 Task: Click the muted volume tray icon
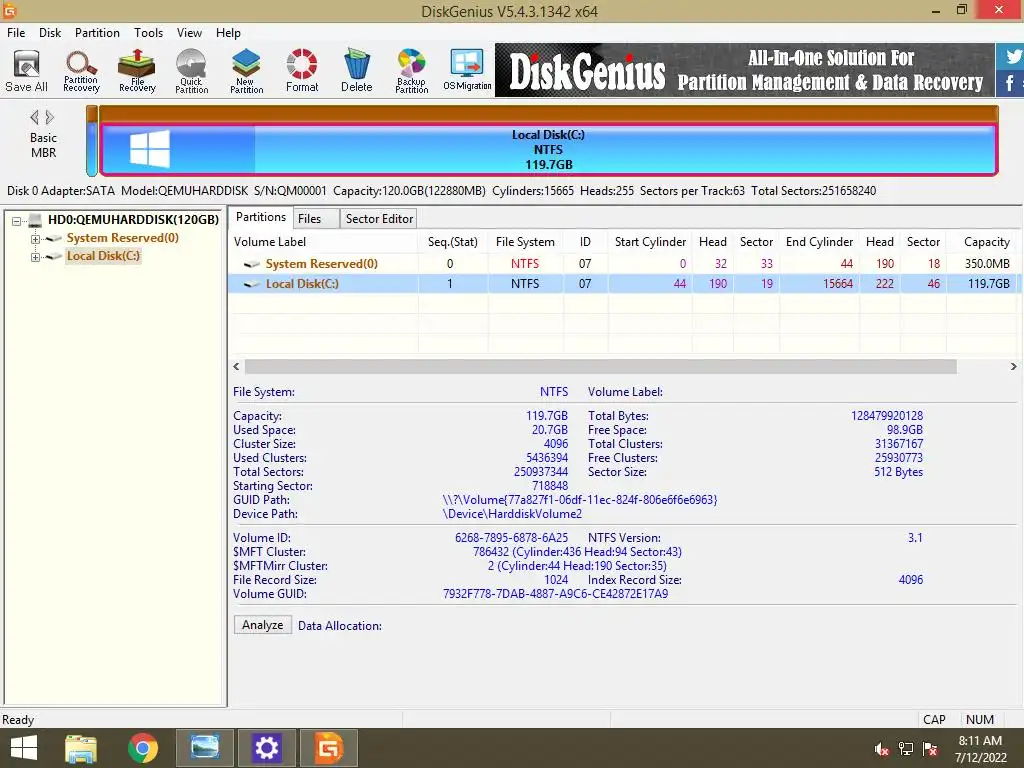pyautogui.click(x=882, y=749)
